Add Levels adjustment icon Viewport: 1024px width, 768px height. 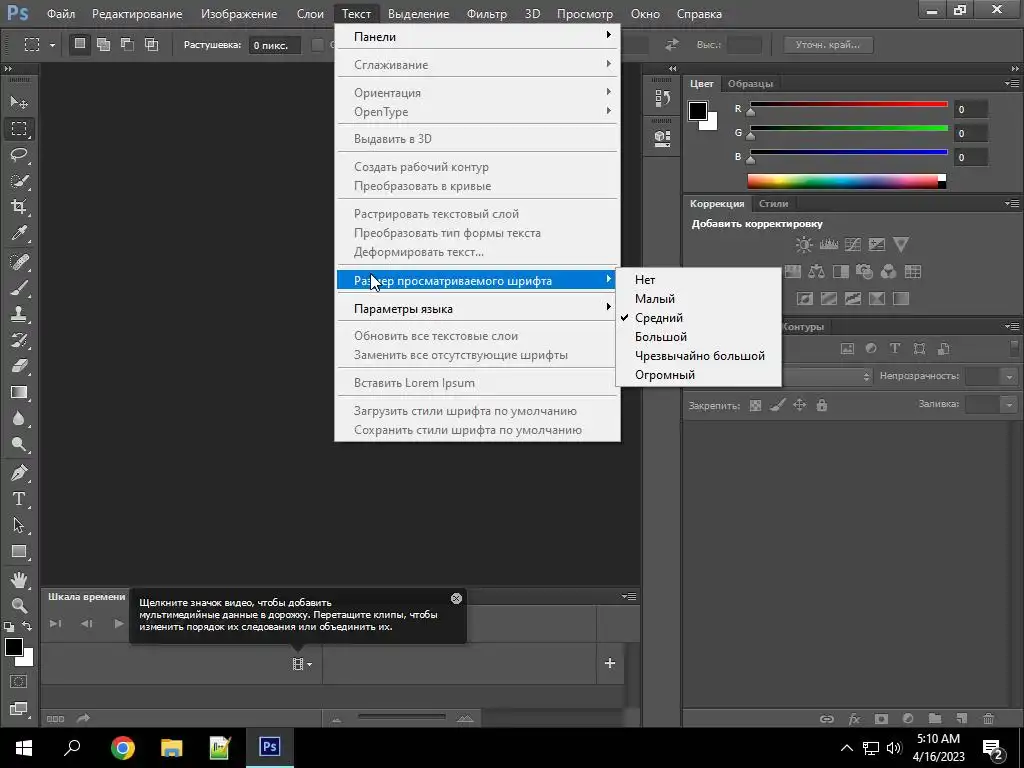(x=829, y=245)
